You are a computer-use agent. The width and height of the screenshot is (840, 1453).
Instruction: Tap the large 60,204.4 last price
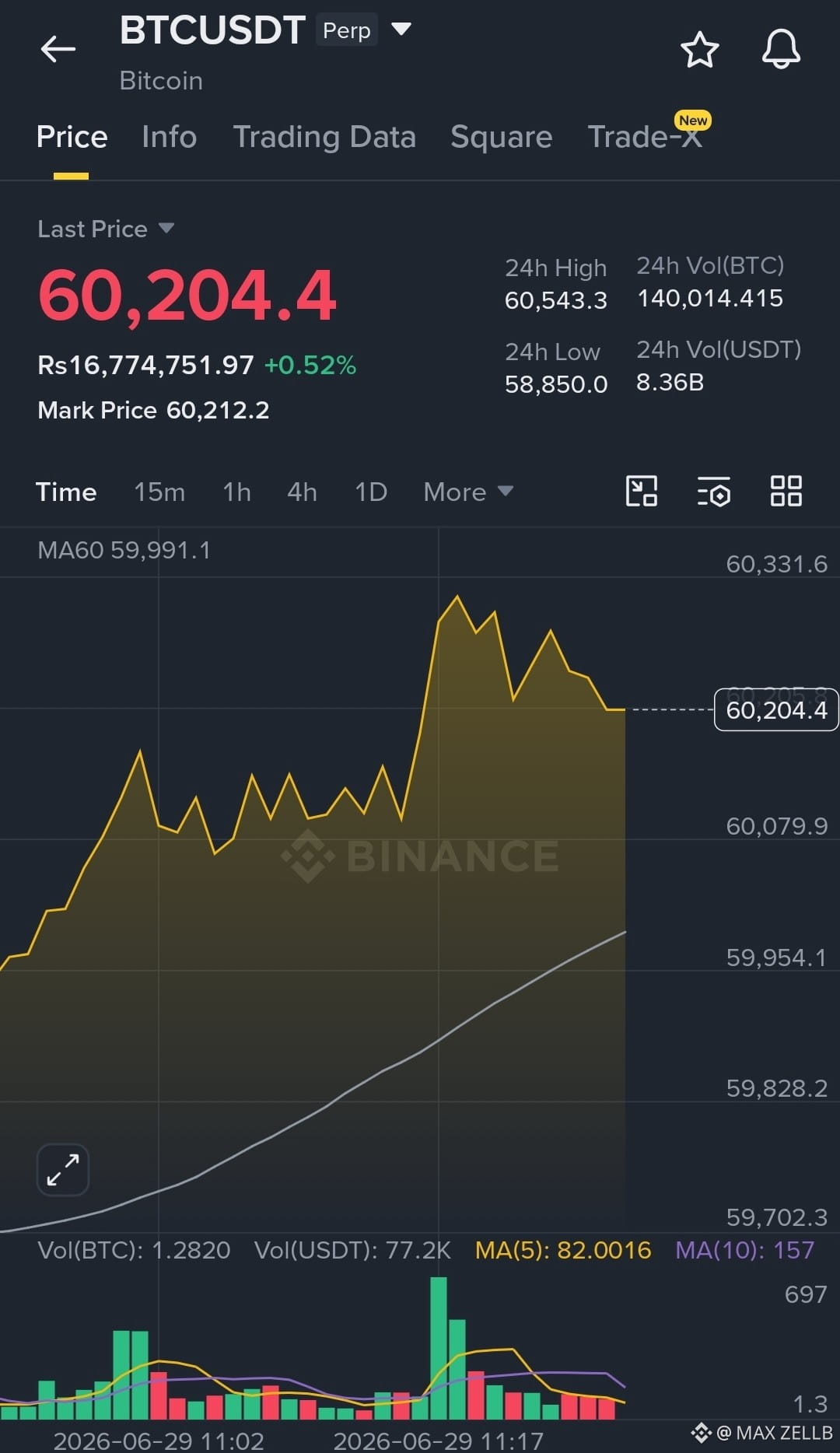pyautogui.click(x=187, y=295)
